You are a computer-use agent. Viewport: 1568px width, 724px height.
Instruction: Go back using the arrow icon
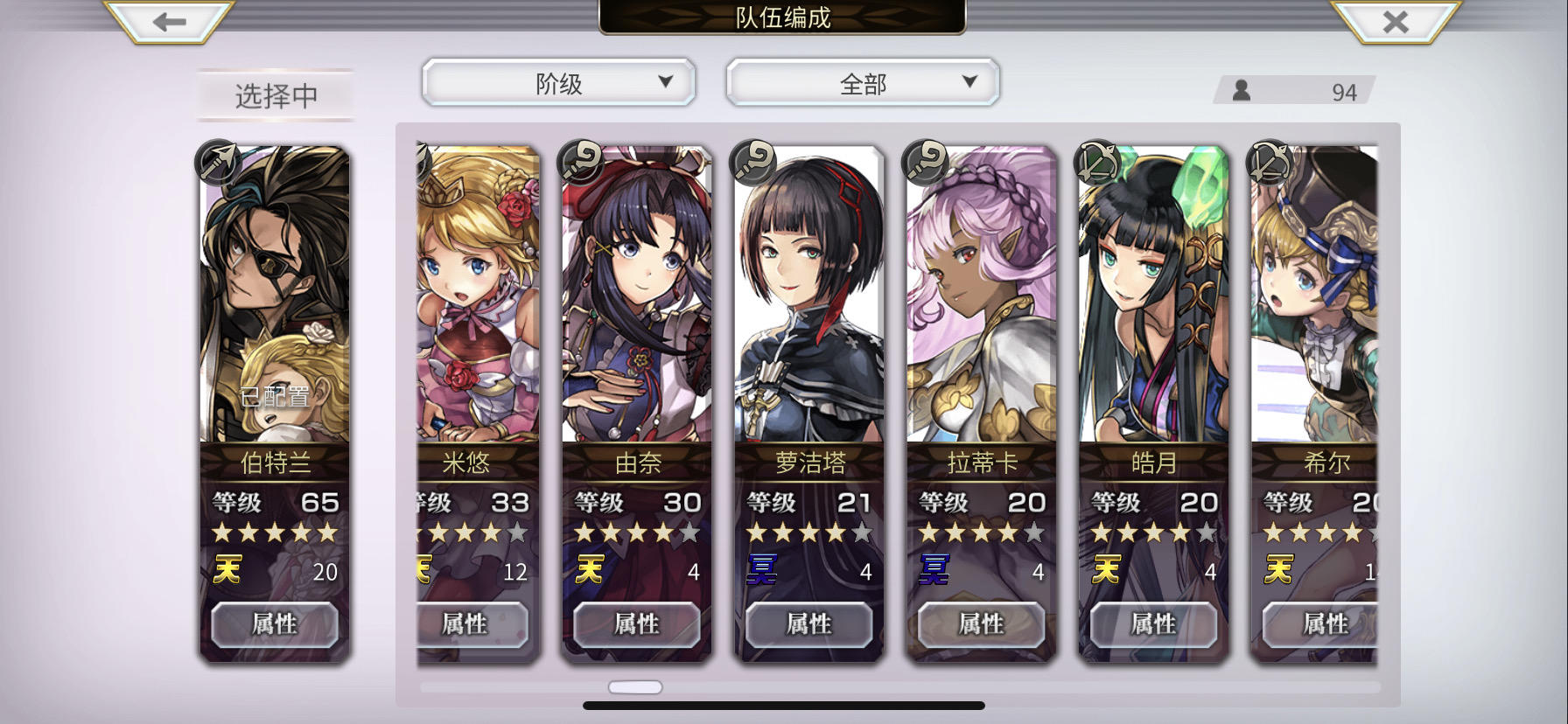click(169, 21)
